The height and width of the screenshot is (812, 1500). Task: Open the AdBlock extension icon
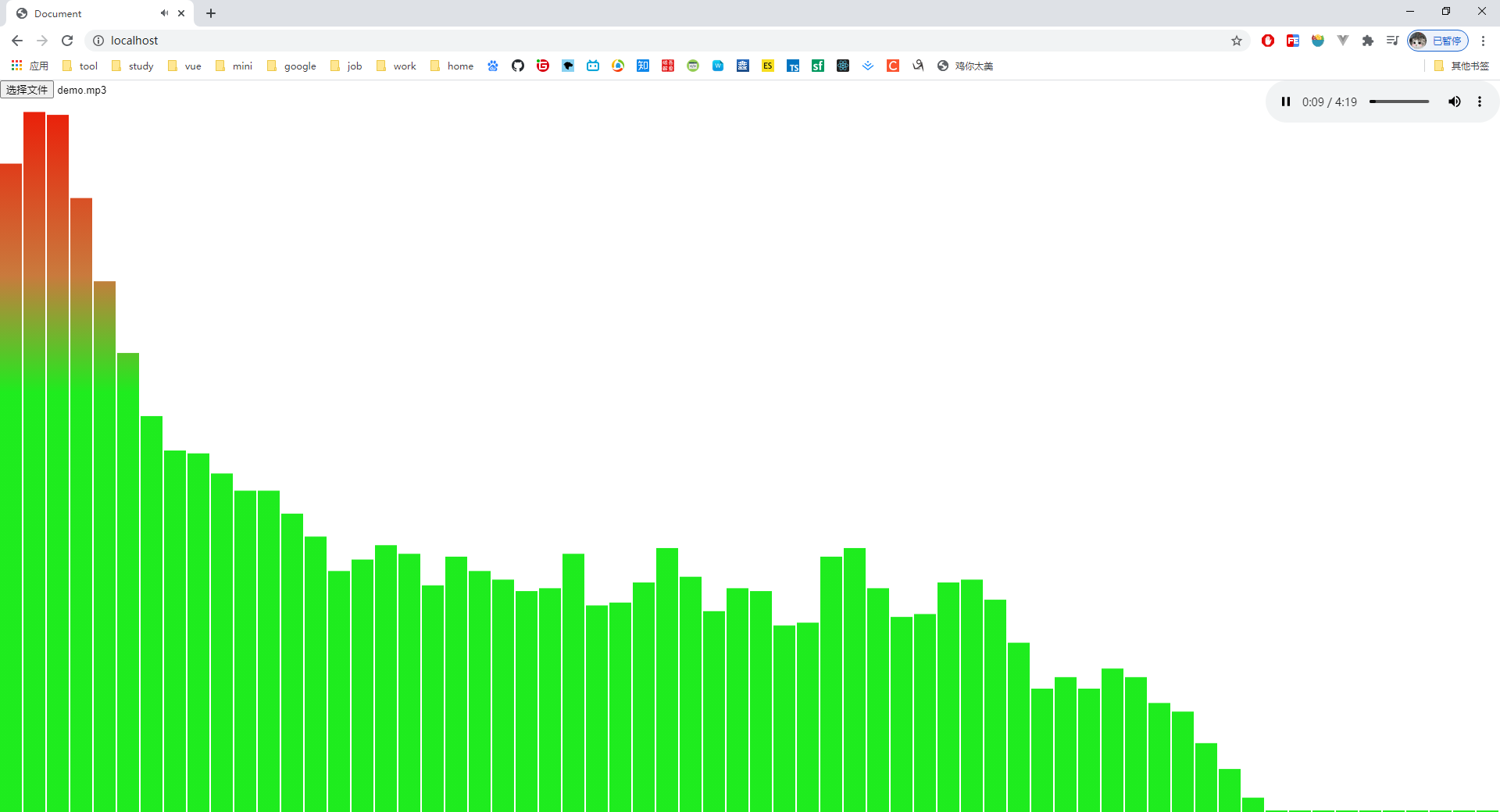coord(1267,41)
